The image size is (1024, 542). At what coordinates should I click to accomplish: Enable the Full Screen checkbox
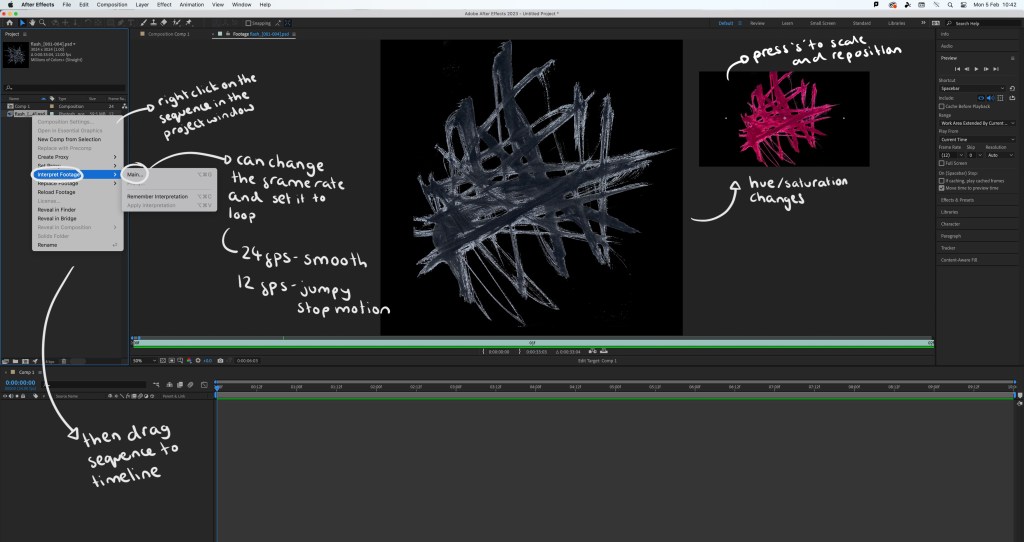(x=943, y=163)
